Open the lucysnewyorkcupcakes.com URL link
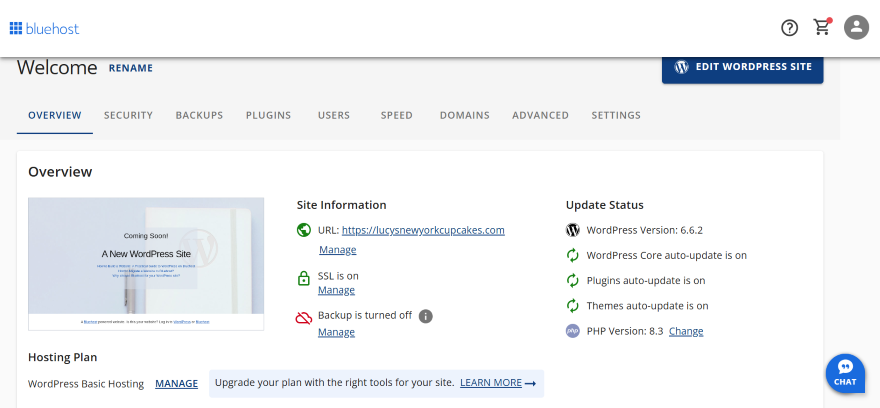 coord(423,230)
